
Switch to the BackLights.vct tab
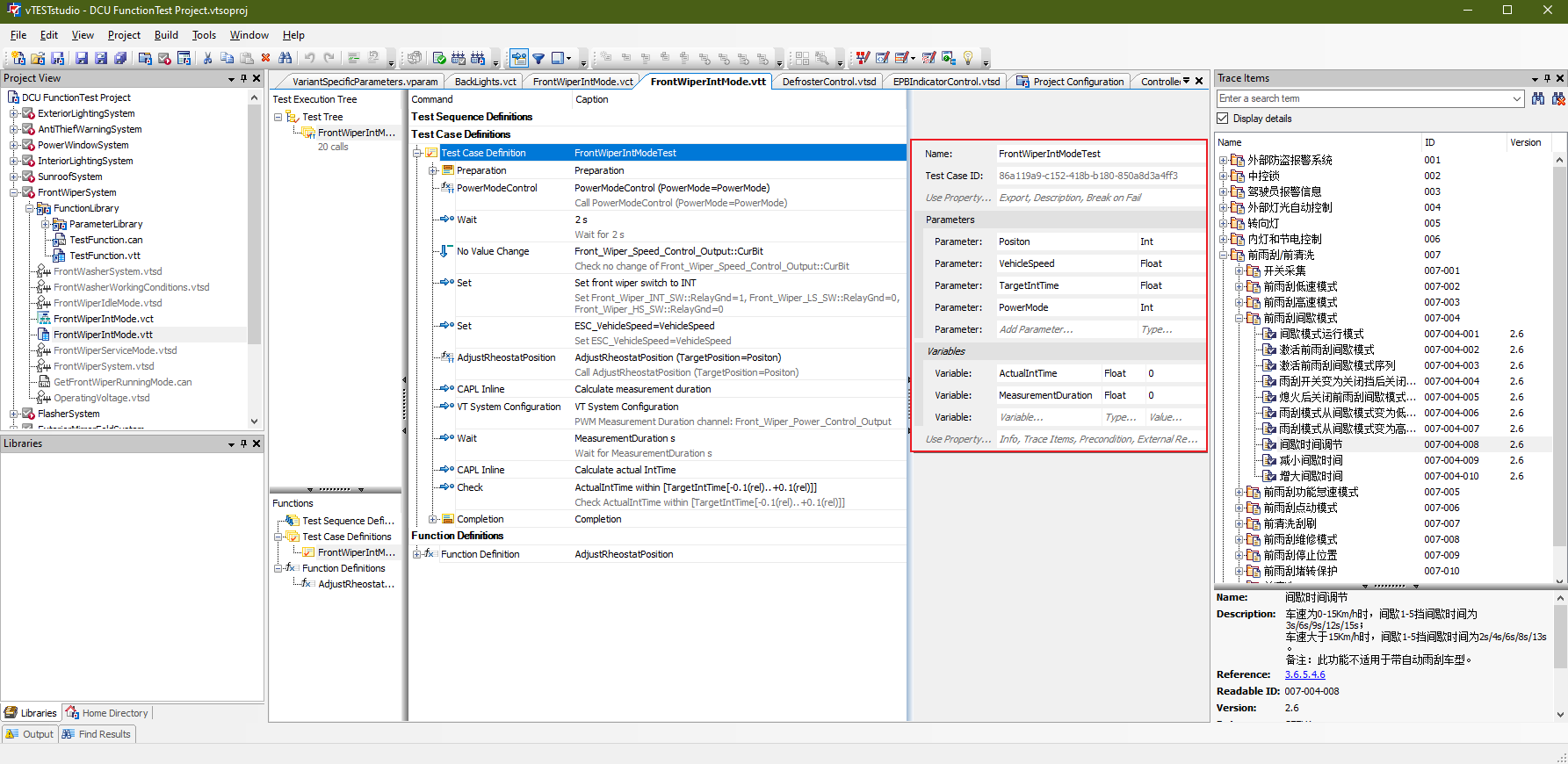click(x=485, y=82)
